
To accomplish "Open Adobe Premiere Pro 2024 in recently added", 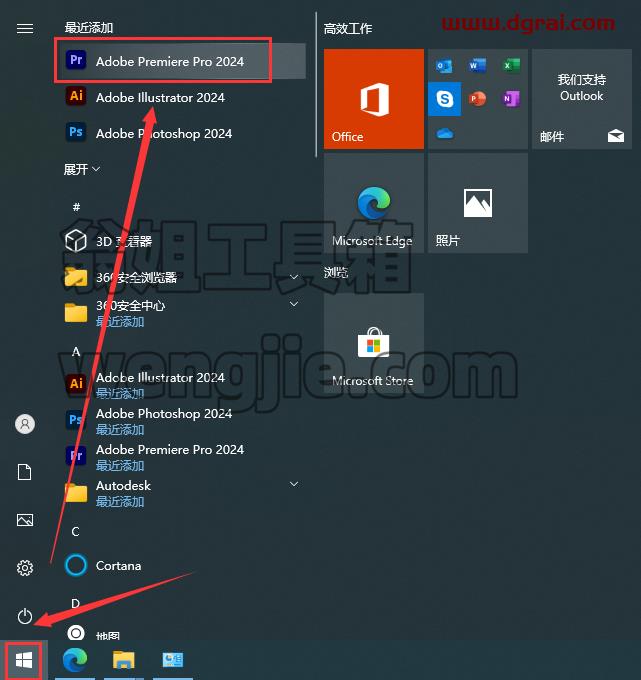I will (x=181, y=61).
